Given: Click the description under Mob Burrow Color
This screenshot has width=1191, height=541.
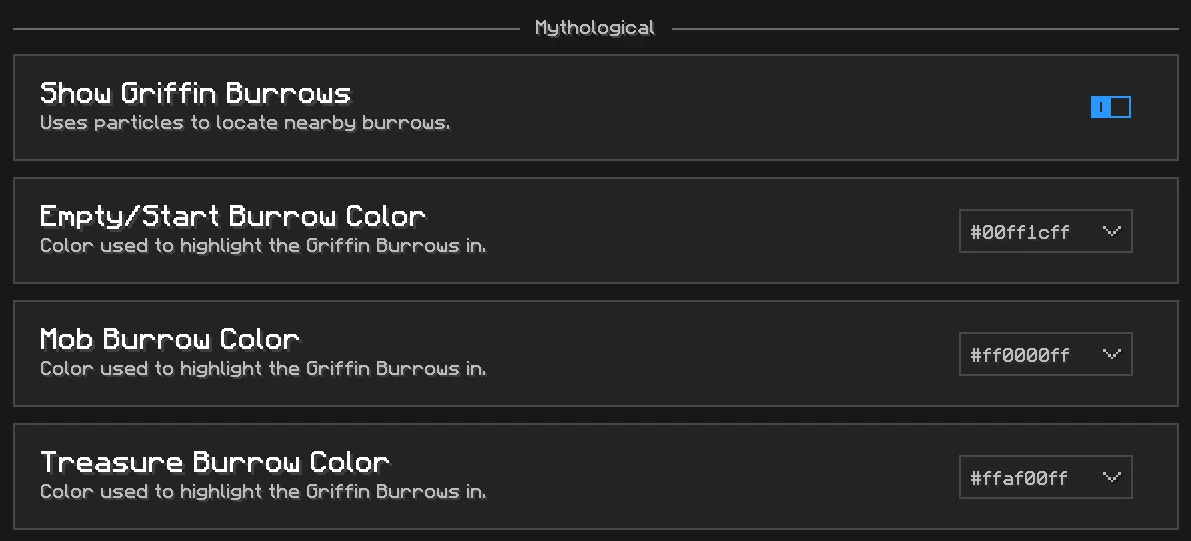Looking at the screenshot, I should (x=263, y=369).
